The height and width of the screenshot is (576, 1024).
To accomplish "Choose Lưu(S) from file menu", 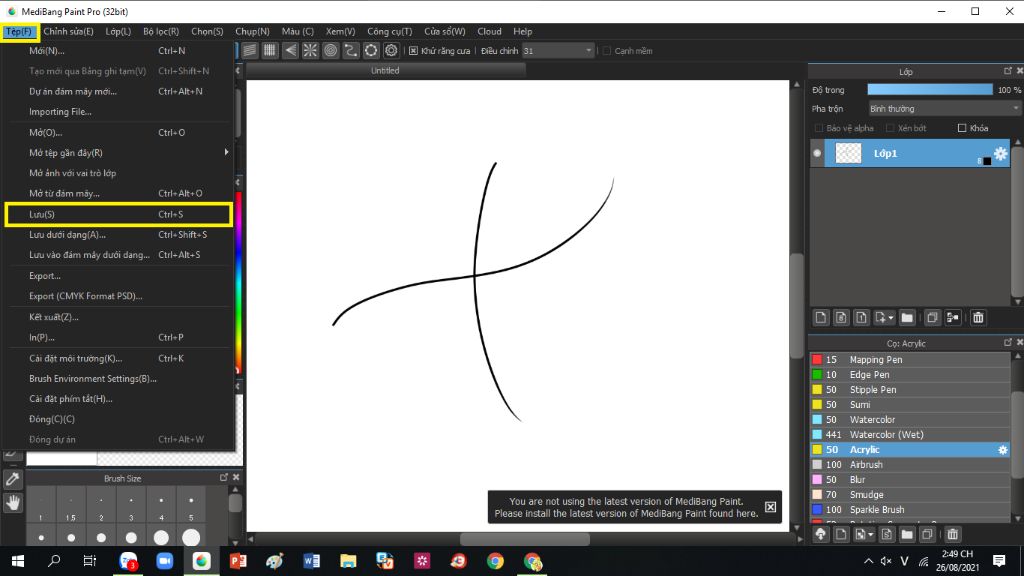I will [119, 214].
